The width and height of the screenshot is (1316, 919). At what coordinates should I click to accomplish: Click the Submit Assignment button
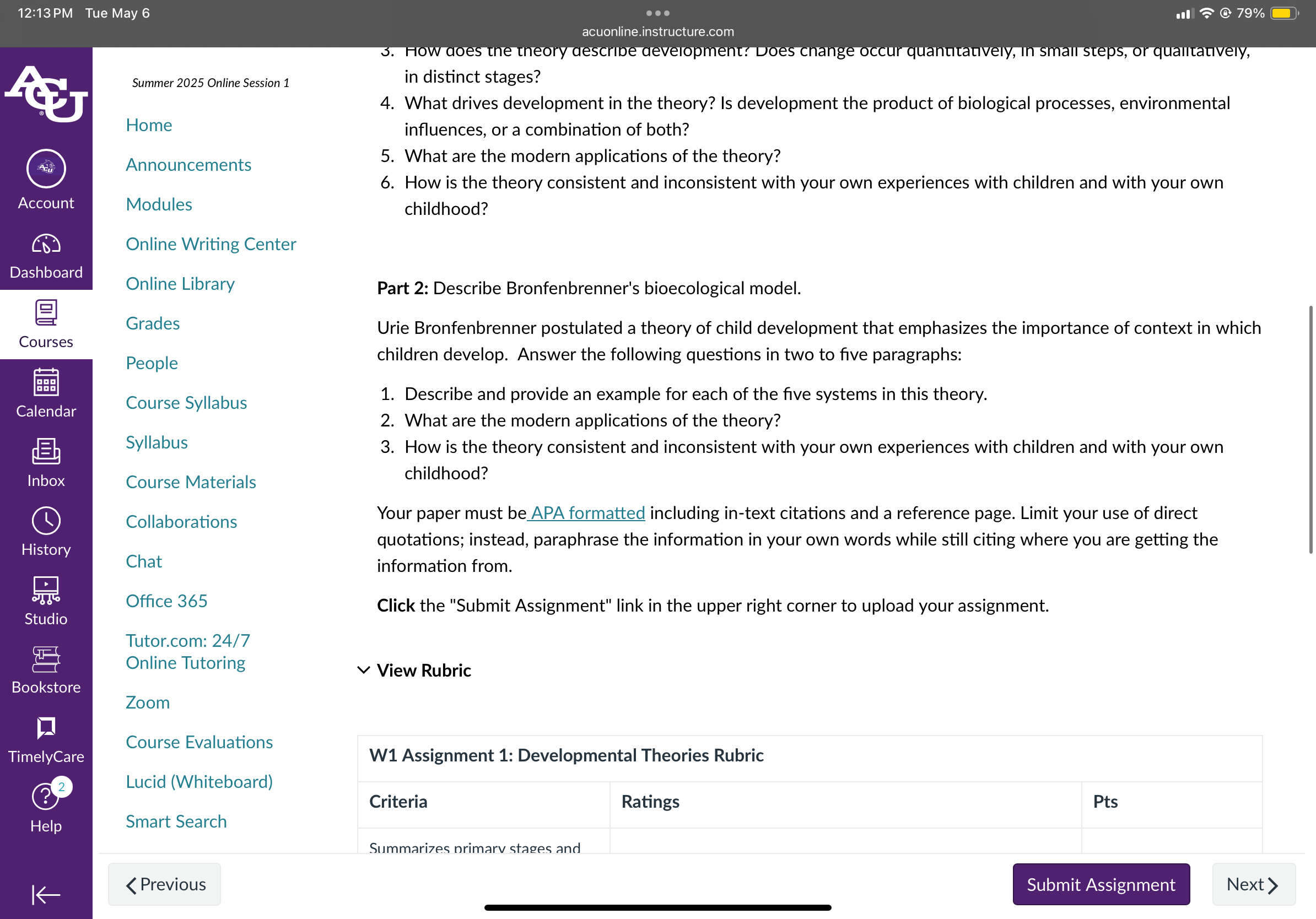tap(1101, 884)
